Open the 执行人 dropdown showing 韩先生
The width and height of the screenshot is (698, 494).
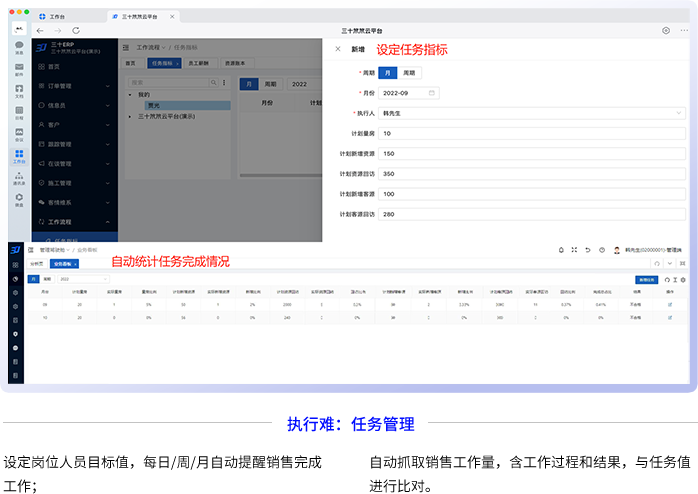click(533, 113)
